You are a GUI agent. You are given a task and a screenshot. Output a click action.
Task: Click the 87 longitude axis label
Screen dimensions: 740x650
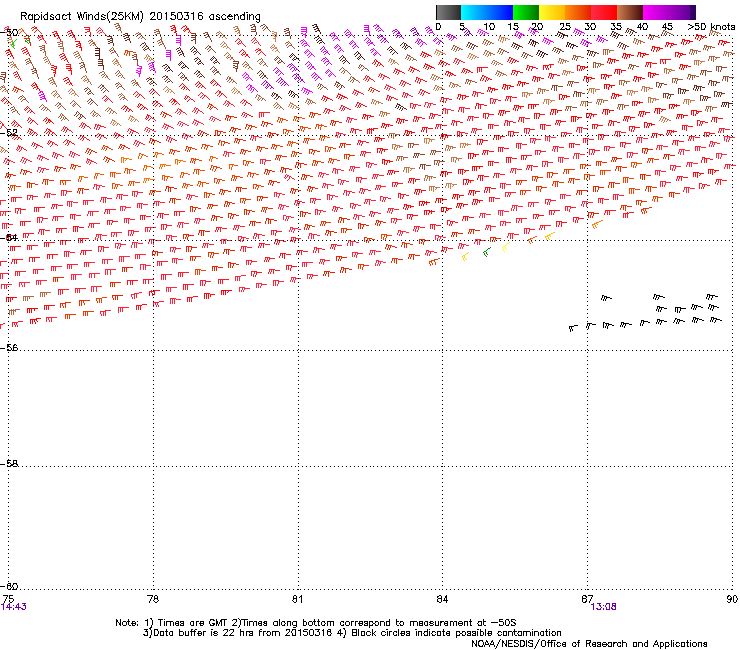pyautogui.click(x=587, y=599)
